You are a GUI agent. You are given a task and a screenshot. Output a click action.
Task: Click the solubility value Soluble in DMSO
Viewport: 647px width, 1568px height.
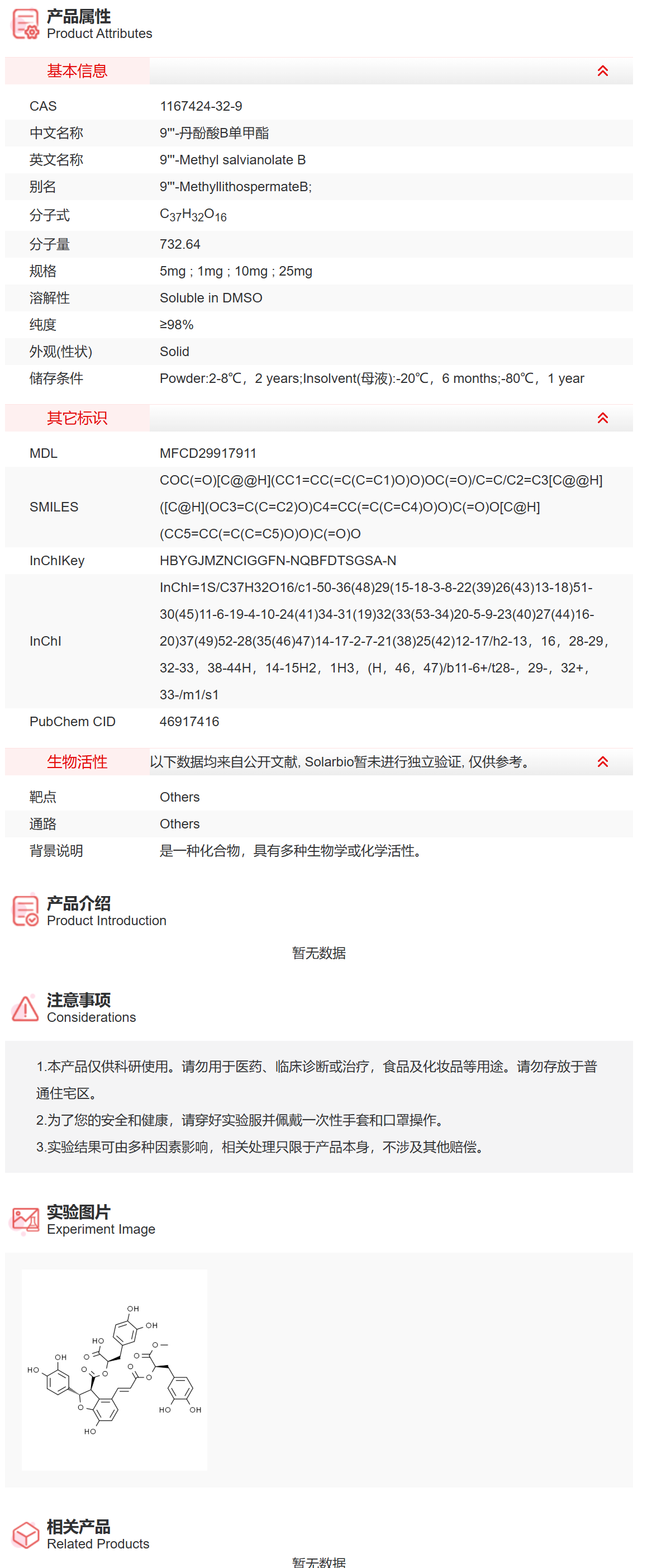click(x=211, y=297)
